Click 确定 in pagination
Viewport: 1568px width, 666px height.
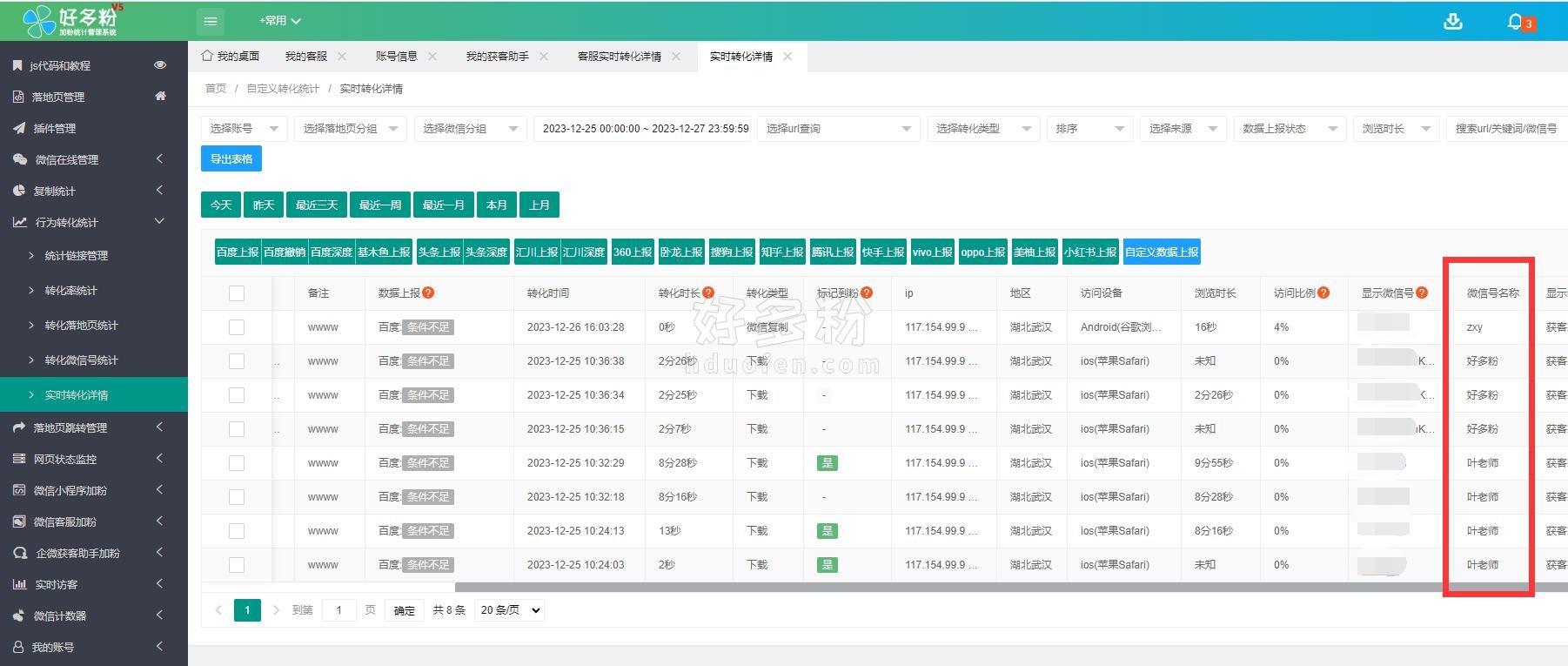405,610
